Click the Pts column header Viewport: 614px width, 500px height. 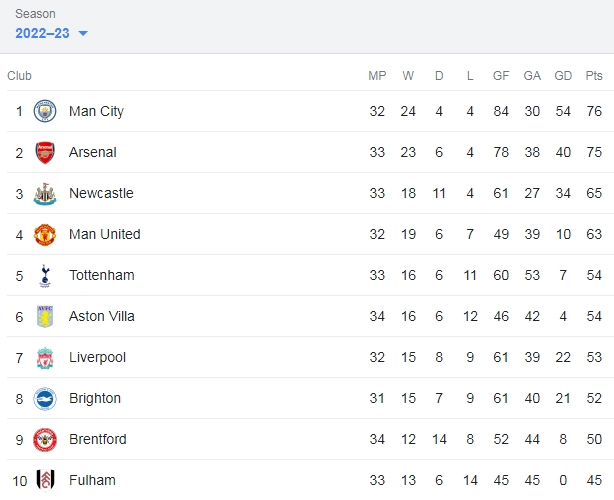tap(594, 76)
